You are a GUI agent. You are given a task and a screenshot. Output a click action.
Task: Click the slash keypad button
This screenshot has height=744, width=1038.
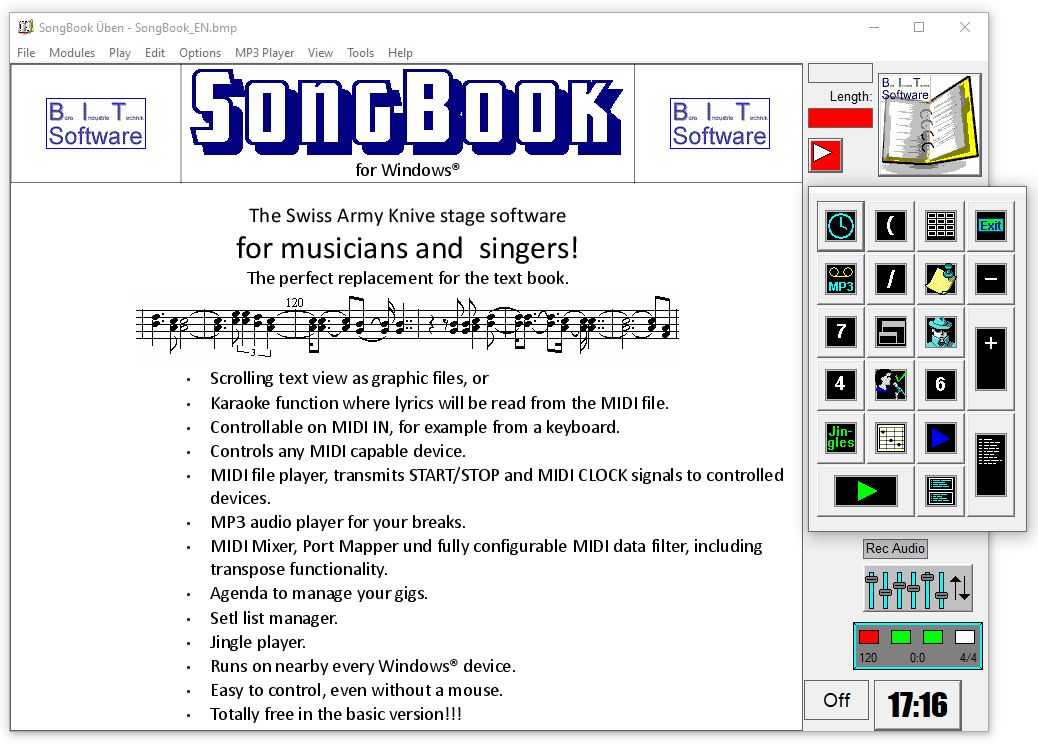coord(890,279)
